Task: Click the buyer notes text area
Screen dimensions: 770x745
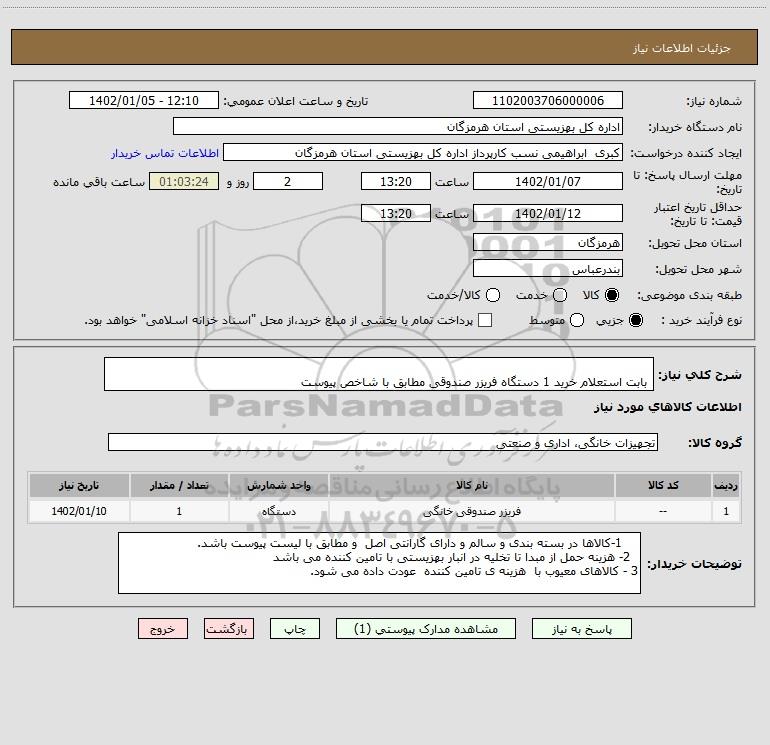Action: (379, 563)
